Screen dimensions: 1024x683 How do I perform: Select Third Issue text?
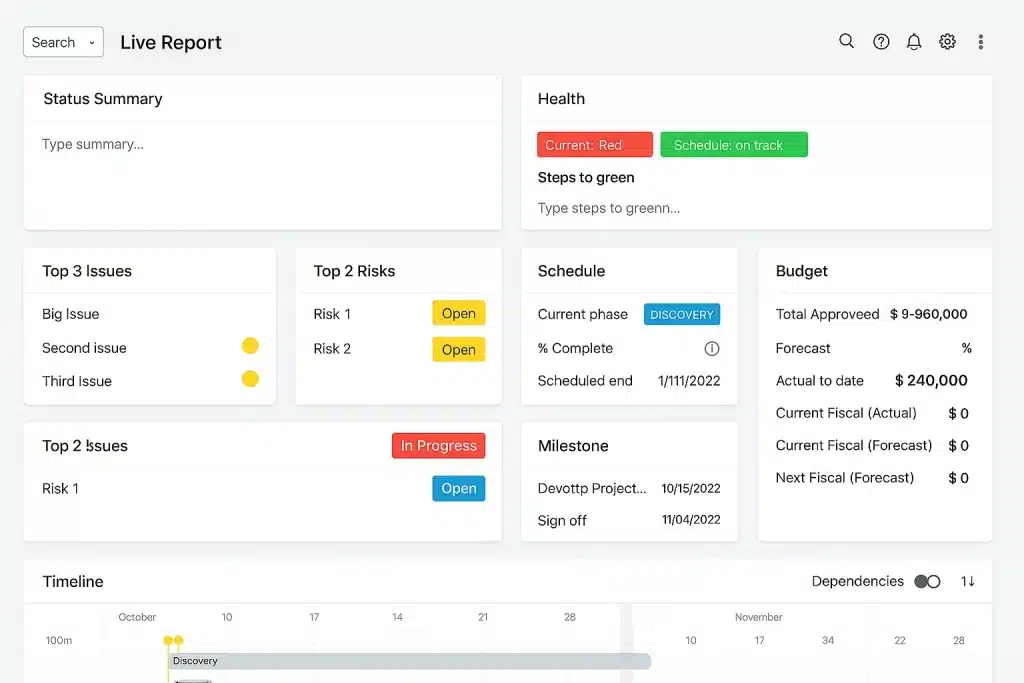pyautogui.click(x=77, y=381)
